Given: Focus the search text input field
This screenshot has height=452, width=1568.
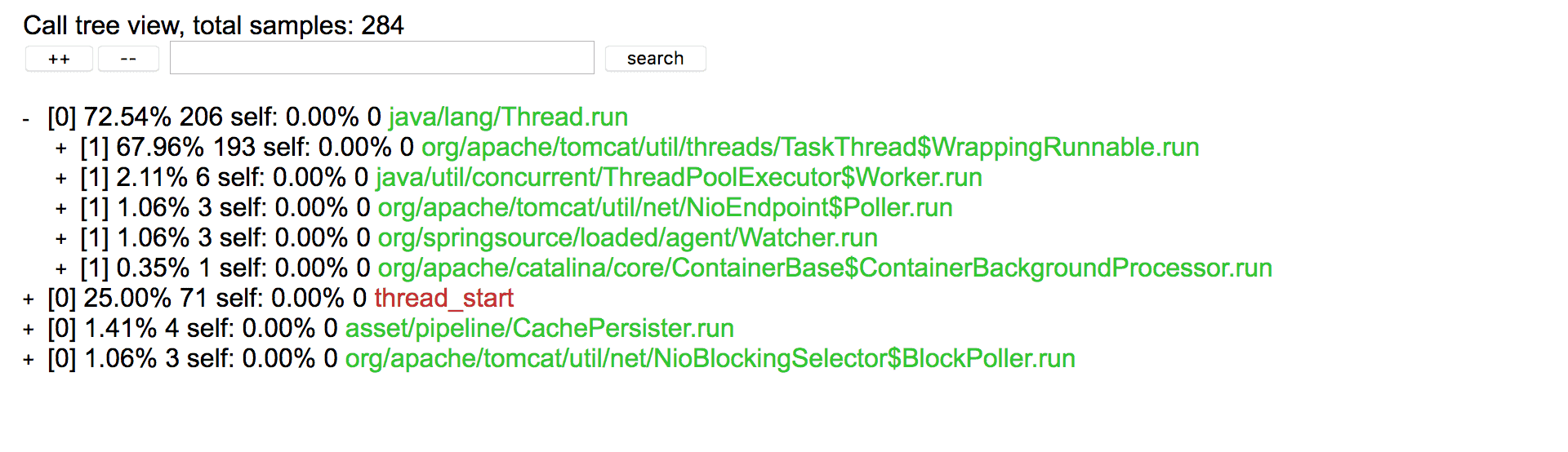Looking at the screenshot, I should coord(381,58).
